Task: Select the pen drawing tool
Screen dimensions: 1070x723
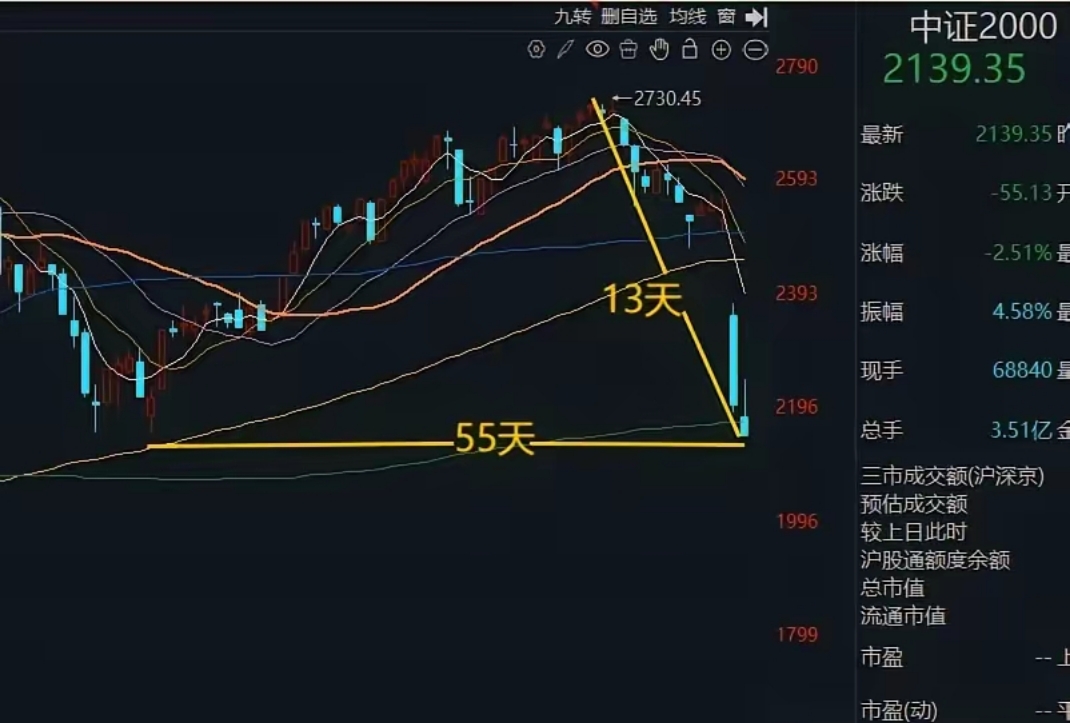Action: tap(567, 47)
